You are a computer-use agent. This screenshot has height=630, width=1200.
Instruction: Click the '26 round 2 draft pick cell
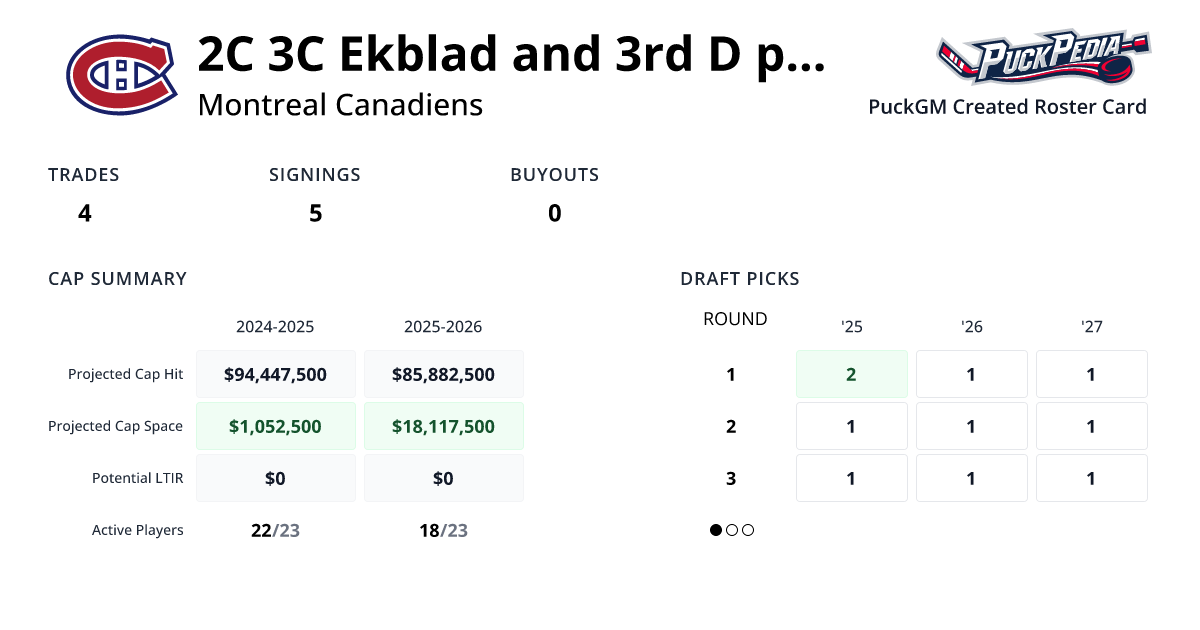[971, 425]
